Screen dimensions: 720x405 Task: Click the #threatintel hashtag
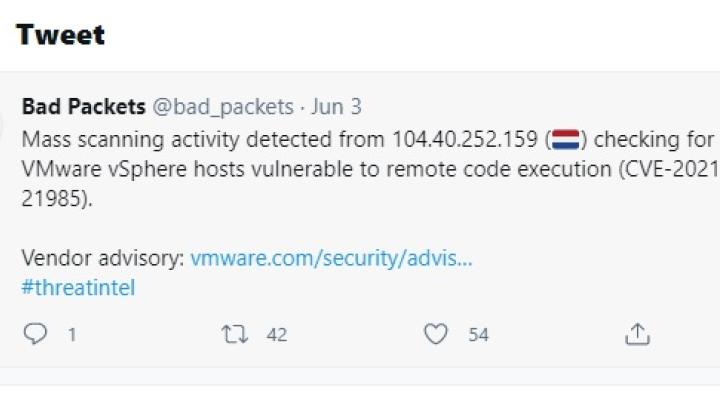78,288
